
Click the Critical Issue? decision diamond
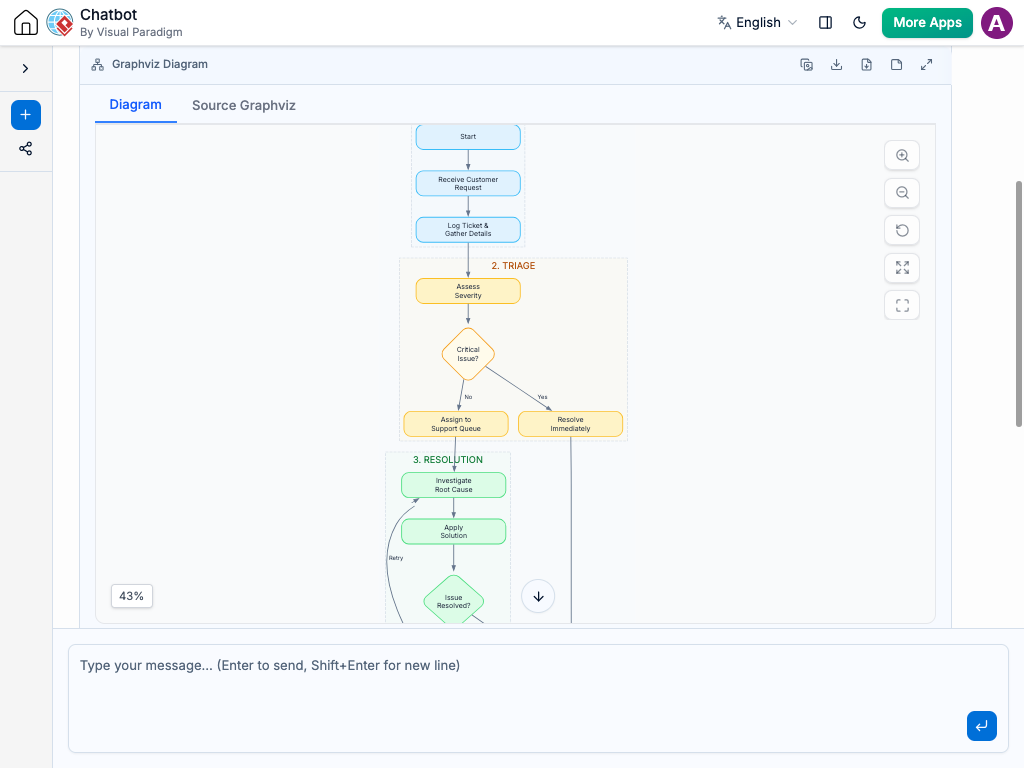click(468, 354)
